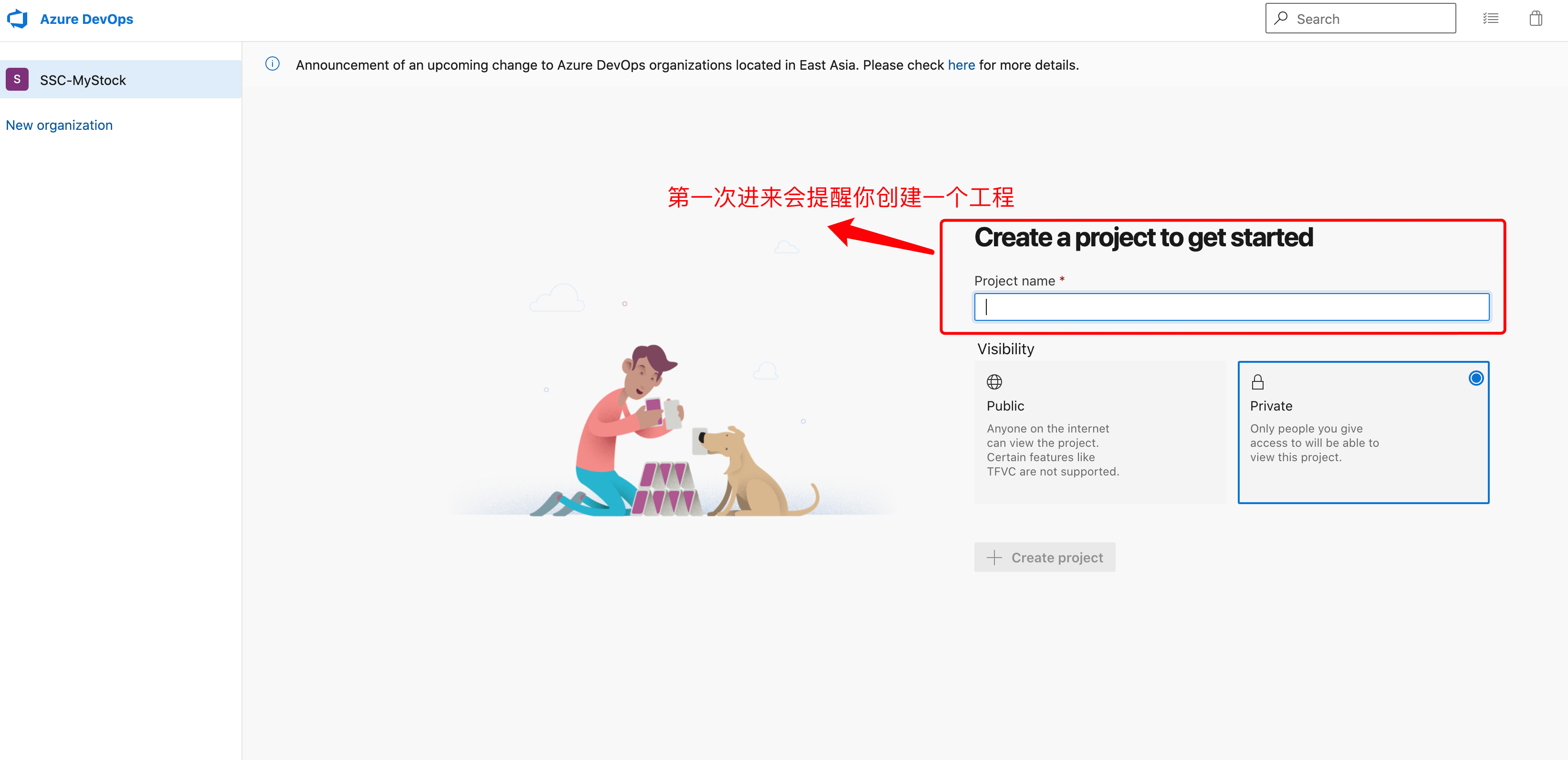Open the work items list icon
The height and width of the screenshot is (760, 1568).
coord(1491,18)
